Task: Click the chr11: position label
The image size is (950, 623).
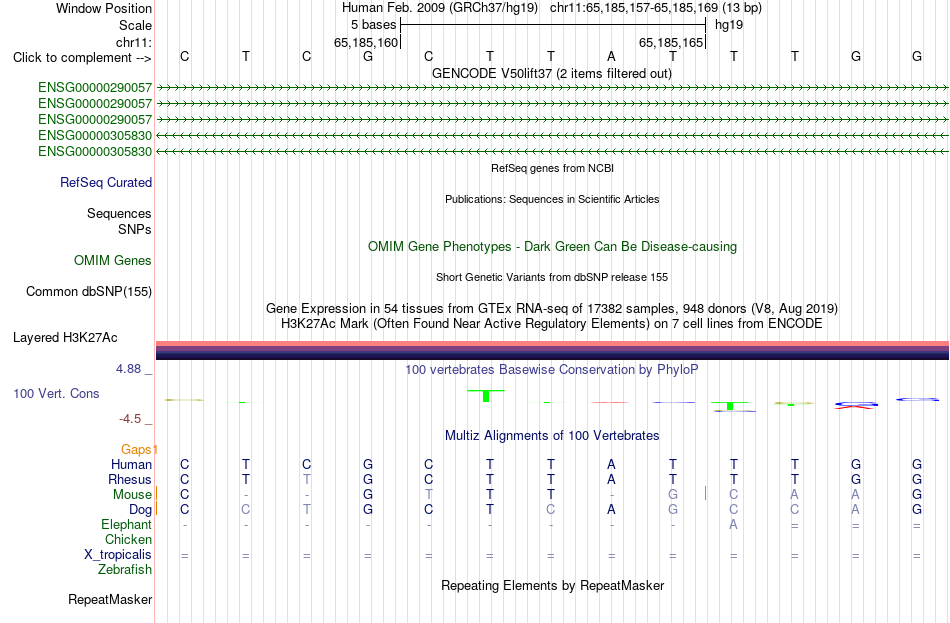Action: coord(134,42)
